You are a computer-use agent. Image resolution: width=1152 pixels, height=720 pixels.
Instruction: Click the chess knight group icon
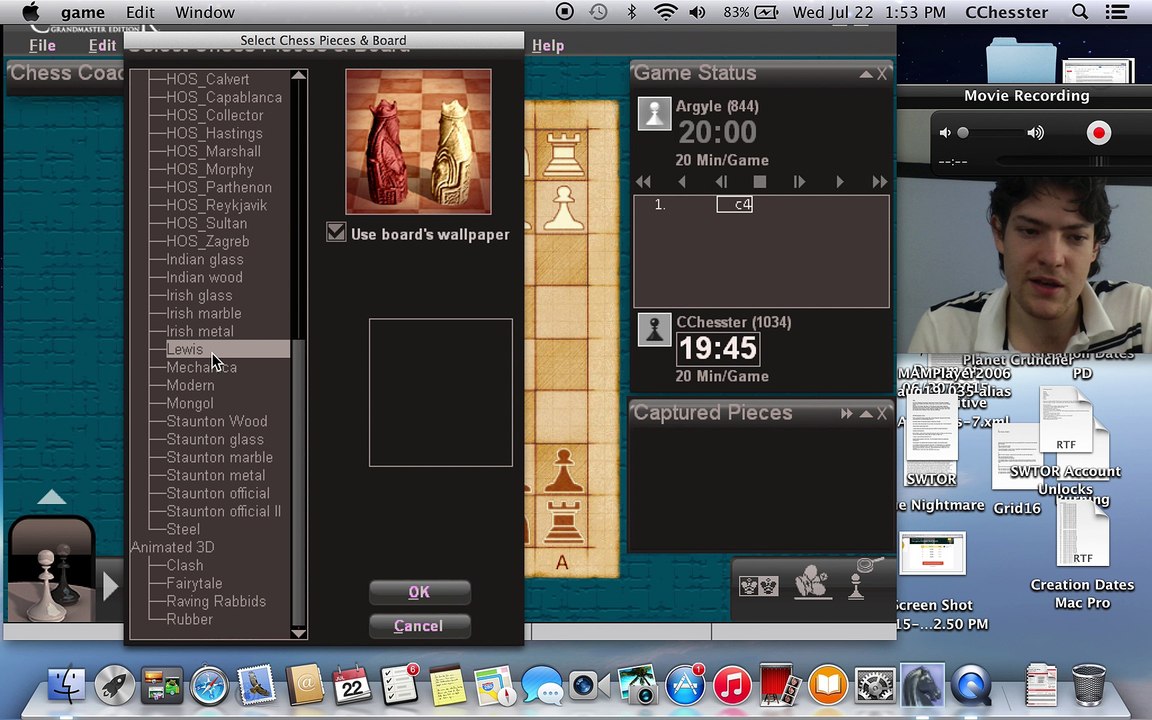tap(812, 581)
